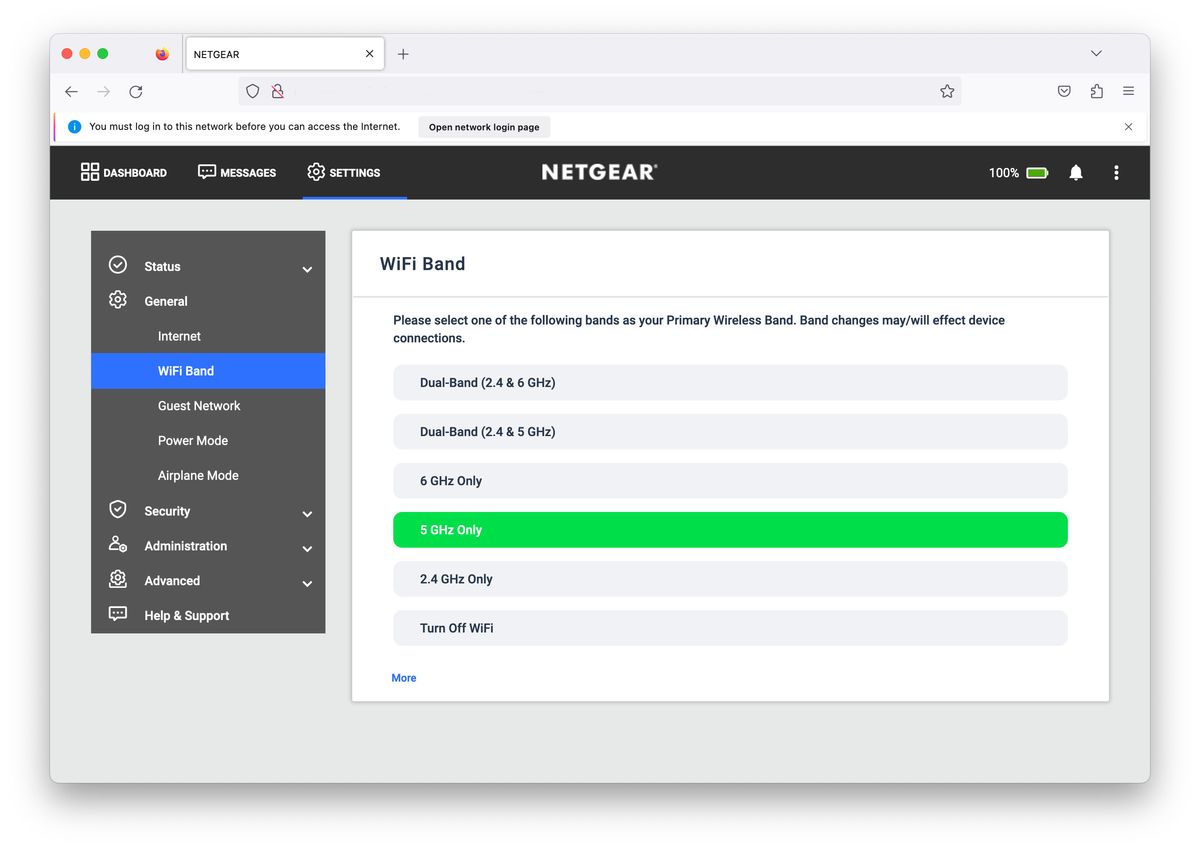Select the WiFi Band menu item
Screen dimensions: 1200x849
pyautogui.click(x=208, y=371)
